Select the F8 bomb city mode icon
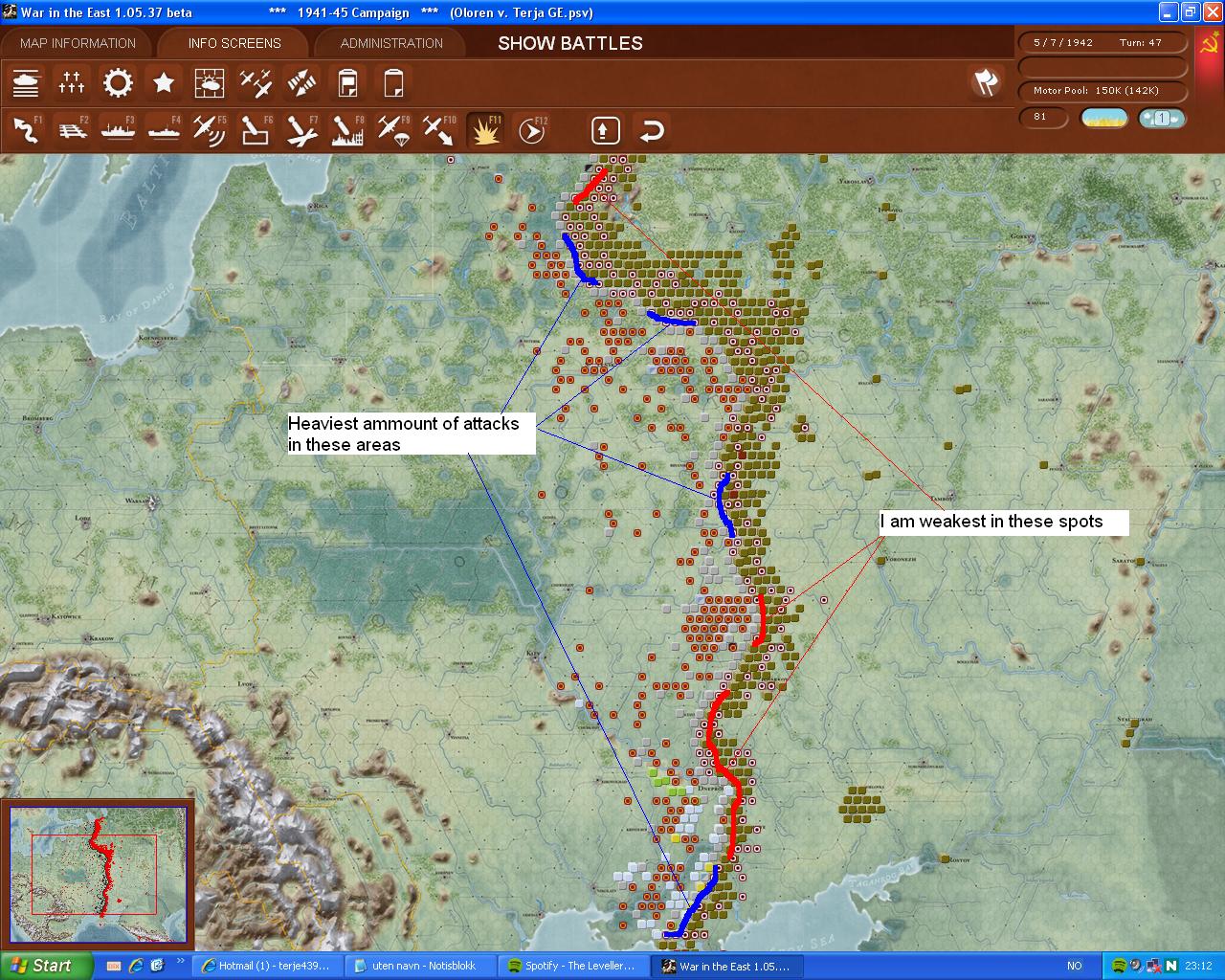The image size is (1225, 980). (347, 129)
